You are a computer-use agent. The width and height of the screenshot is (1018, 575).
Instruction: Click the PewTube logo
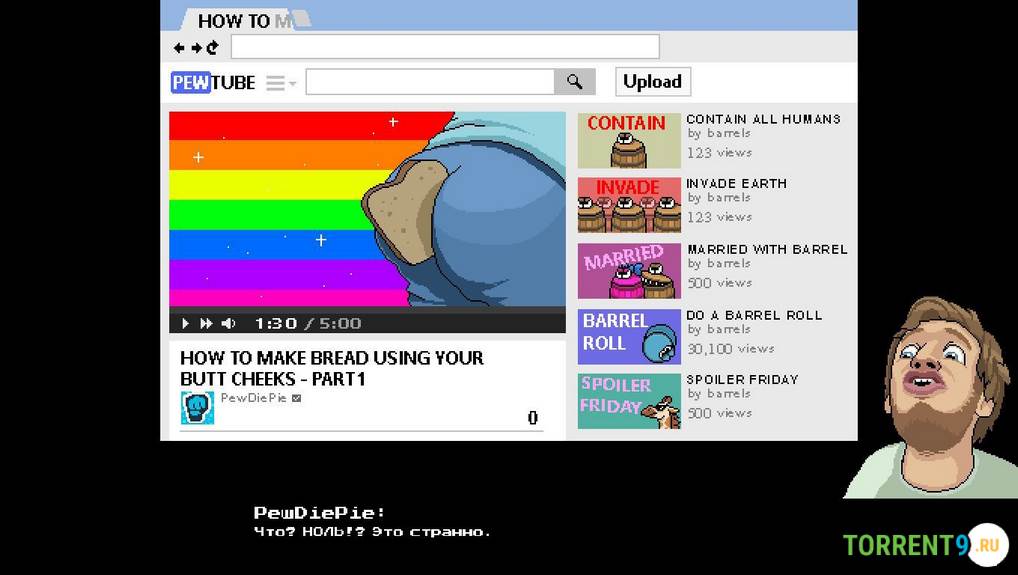[213, 82]
